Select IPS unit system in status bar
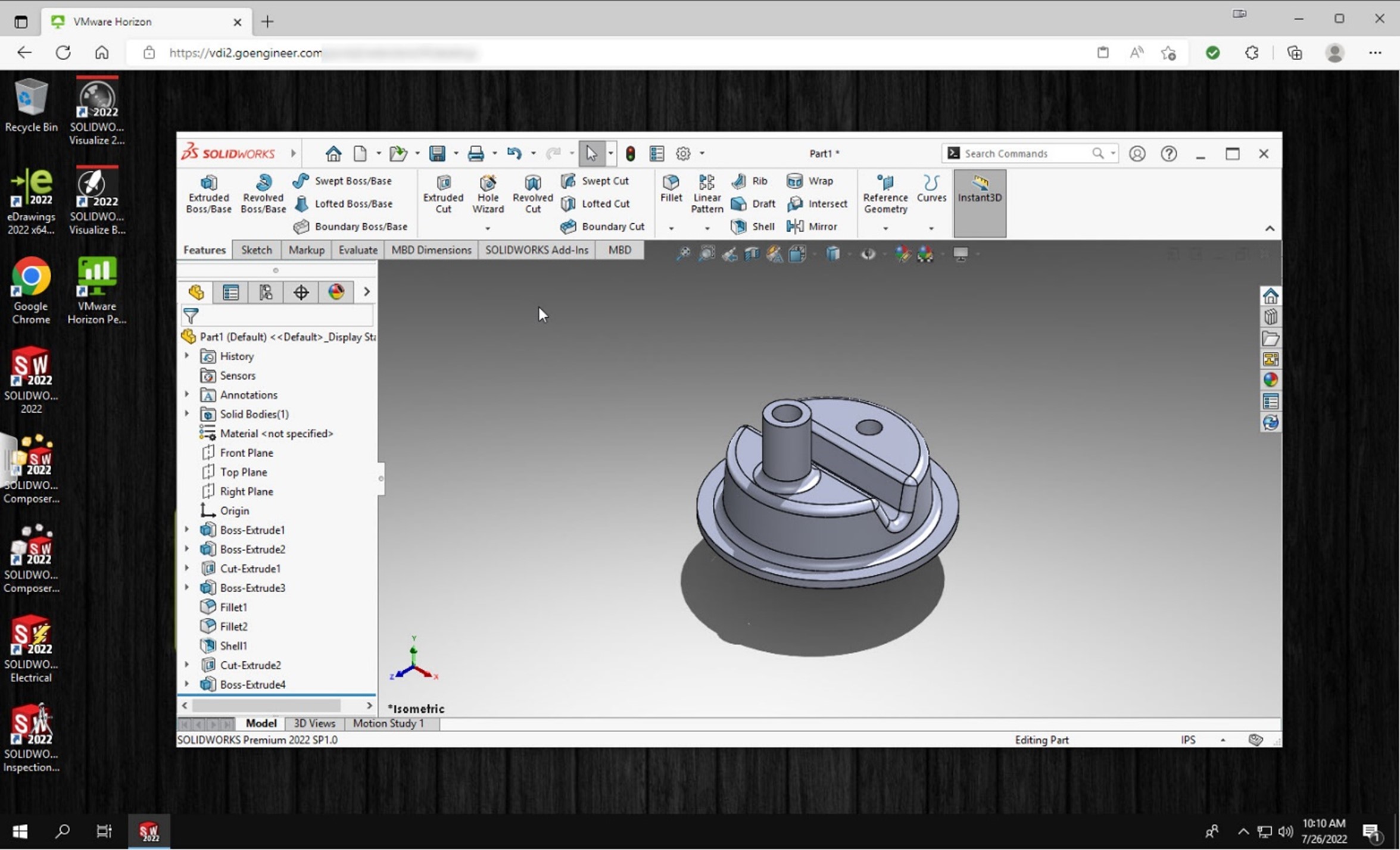1400x850 pixels. coord(1188,740)
